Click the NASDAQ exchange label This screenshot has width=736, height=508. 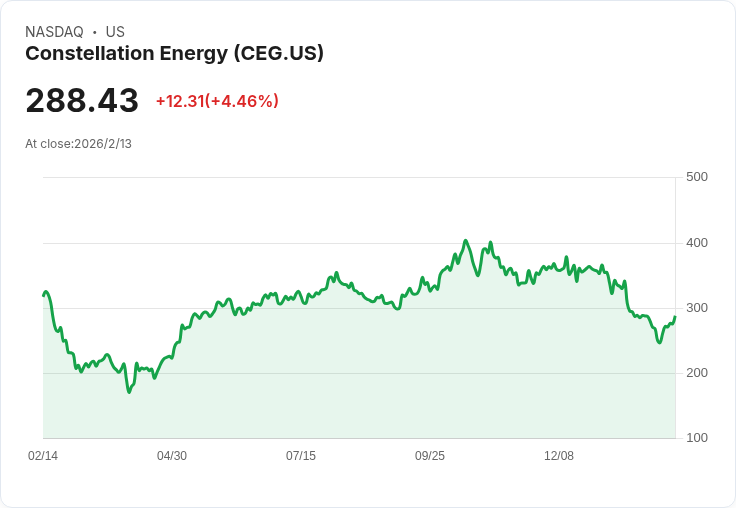(x=55, y=32)
